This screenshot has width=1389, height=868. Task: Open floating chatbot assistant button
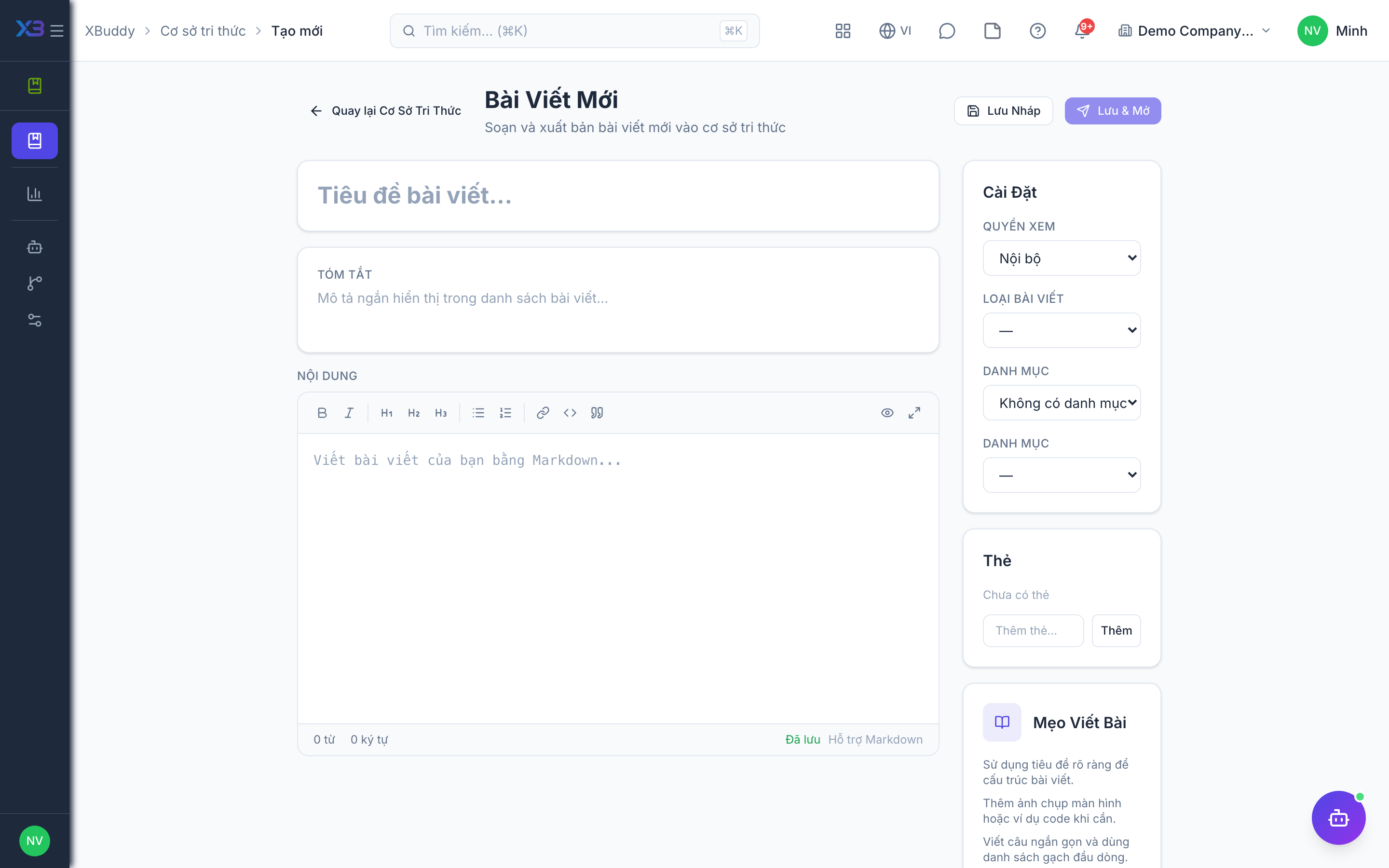tap(1338, 817)
